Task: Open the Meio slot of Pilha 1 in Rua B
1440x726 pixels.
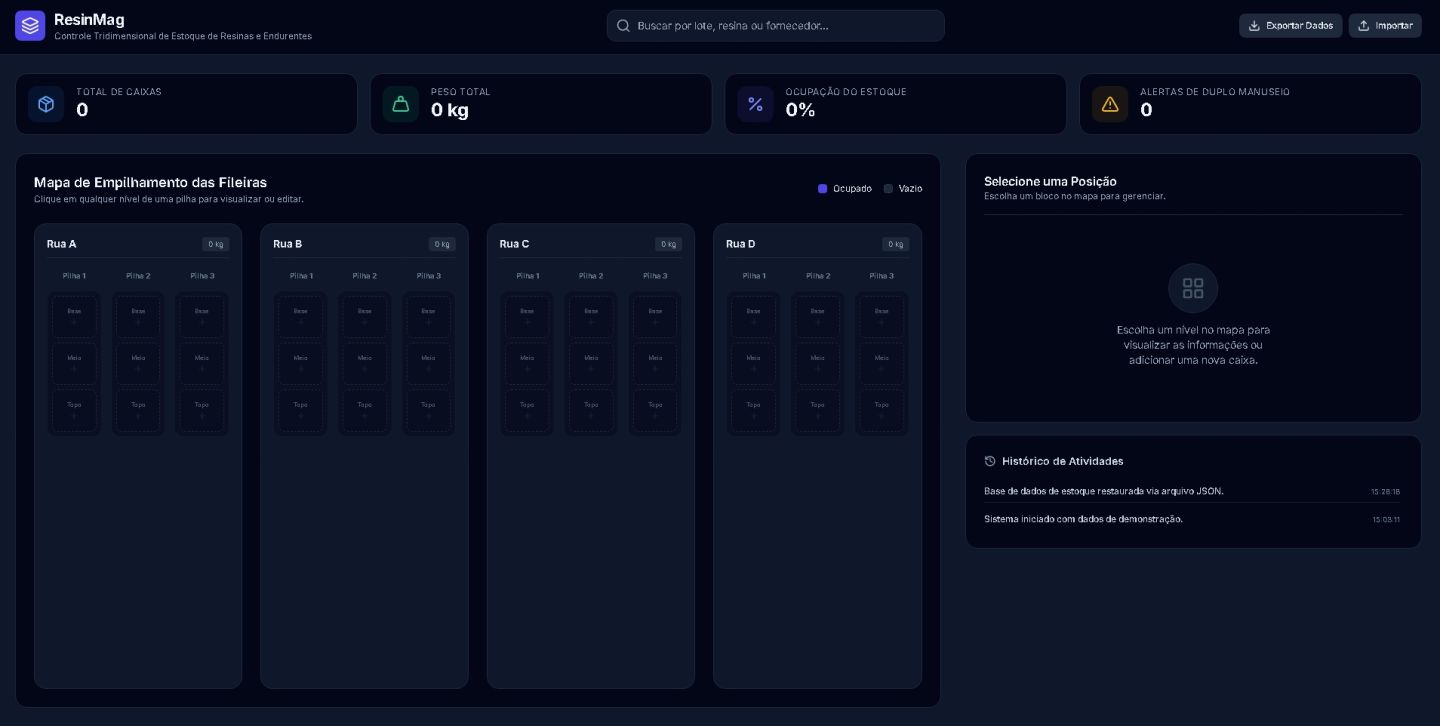Action: click(x=301, y=364)
